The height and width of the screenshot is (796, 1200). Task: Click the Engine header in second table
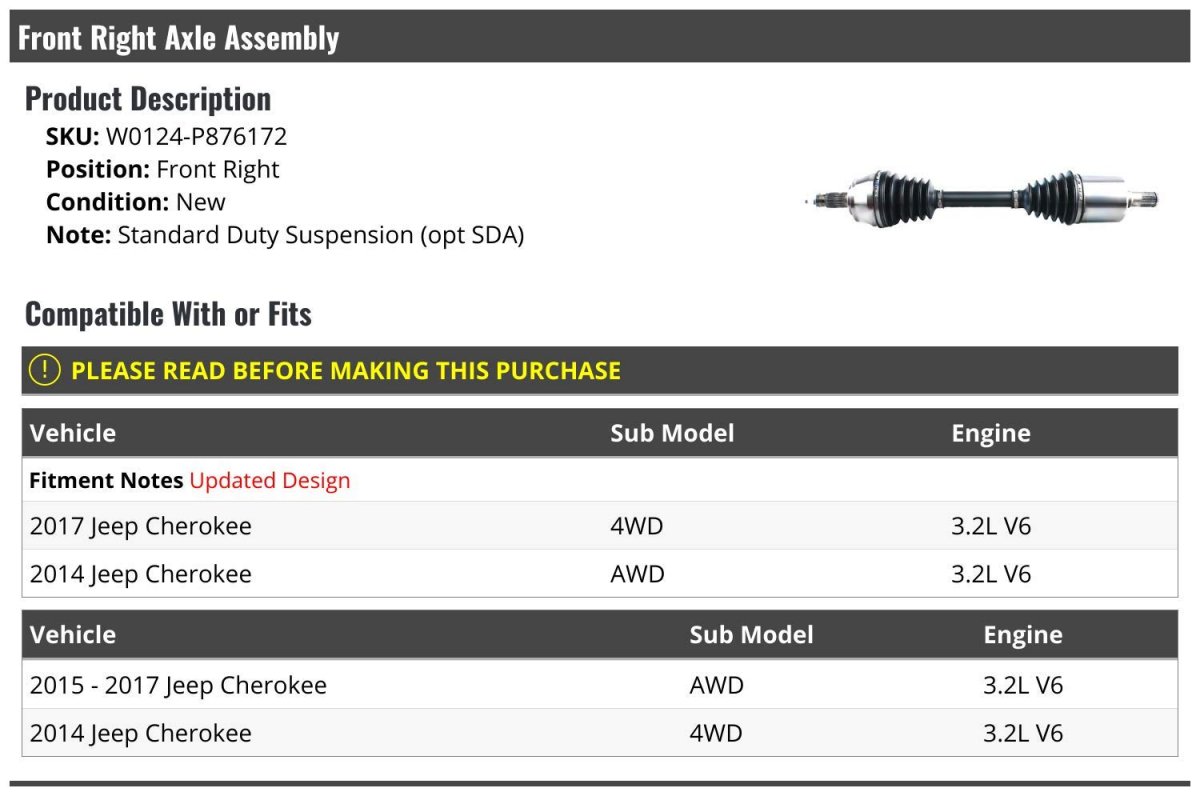coord(1023,634)
